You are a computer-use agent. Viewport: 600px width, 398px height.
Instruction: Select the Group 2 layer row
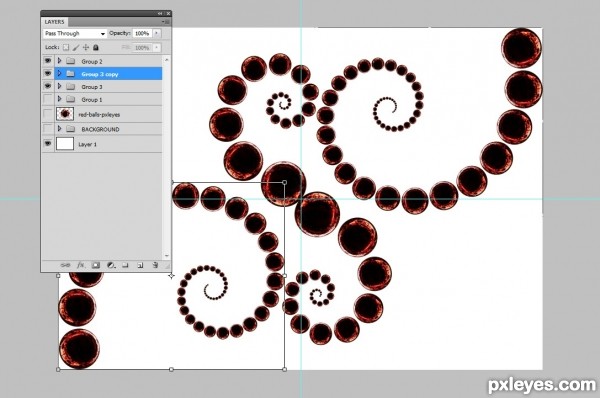102,61
